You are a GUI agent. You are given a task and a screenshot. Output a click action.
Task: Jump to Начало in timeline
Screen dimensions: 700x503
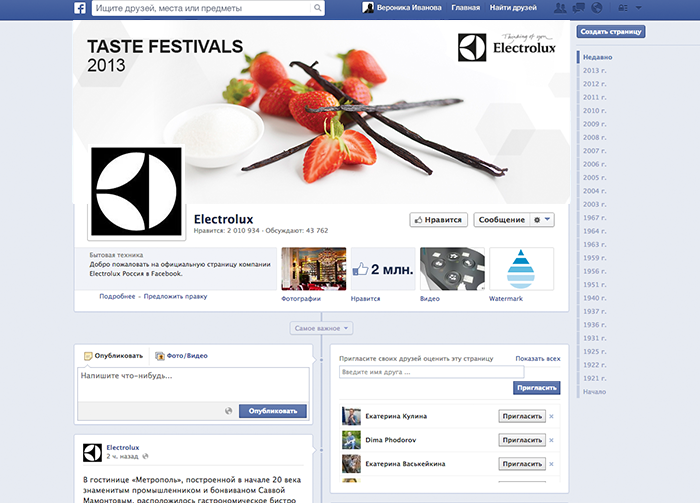click(595, 392)
